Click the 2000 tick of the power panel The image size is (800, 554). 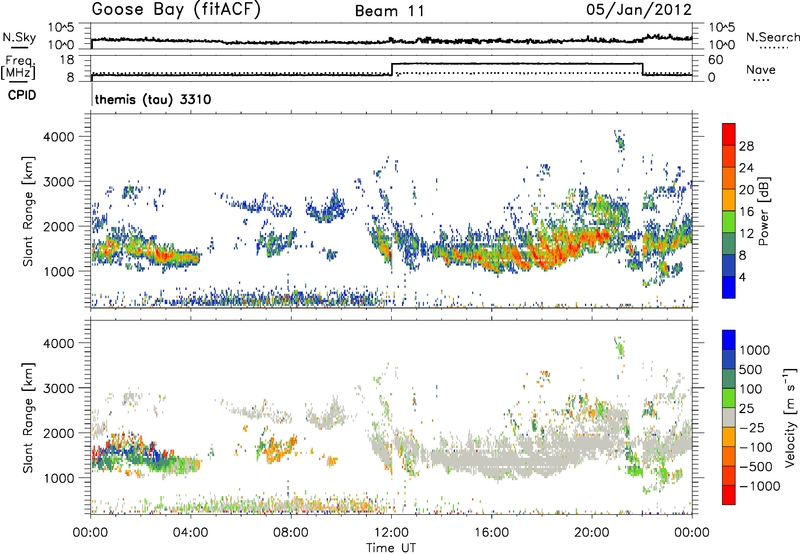[x=59, y=226]
